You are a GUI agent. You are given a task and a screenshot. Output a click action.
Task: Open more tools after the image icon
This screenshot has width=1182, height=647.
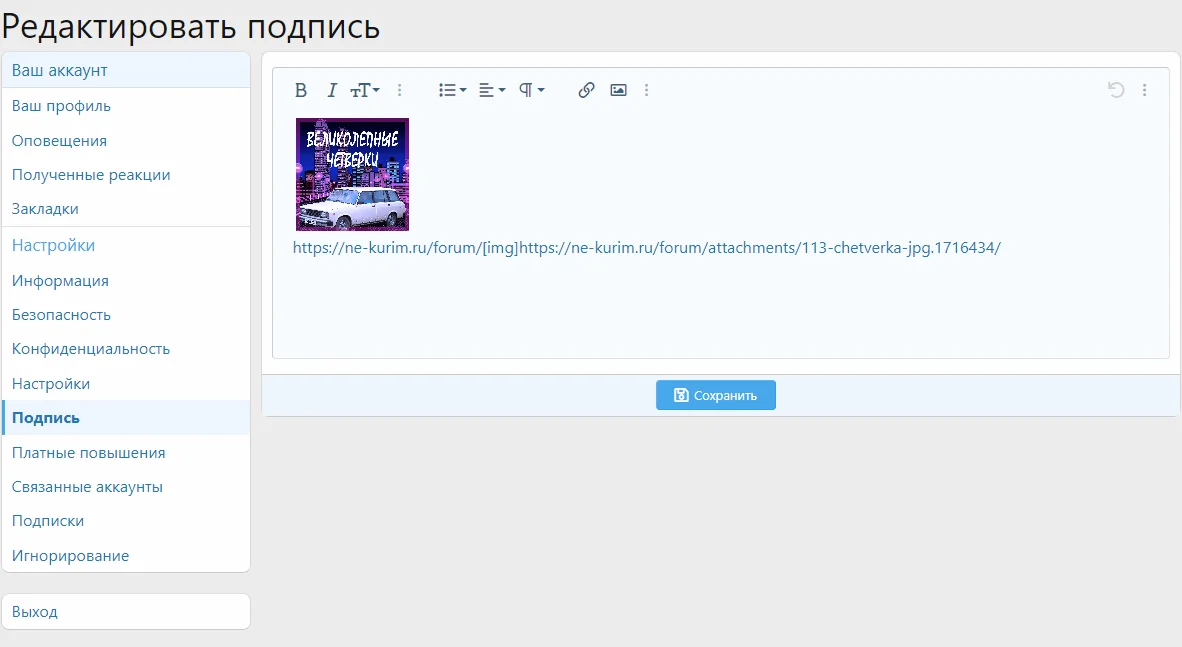click(x=647, y=89)
